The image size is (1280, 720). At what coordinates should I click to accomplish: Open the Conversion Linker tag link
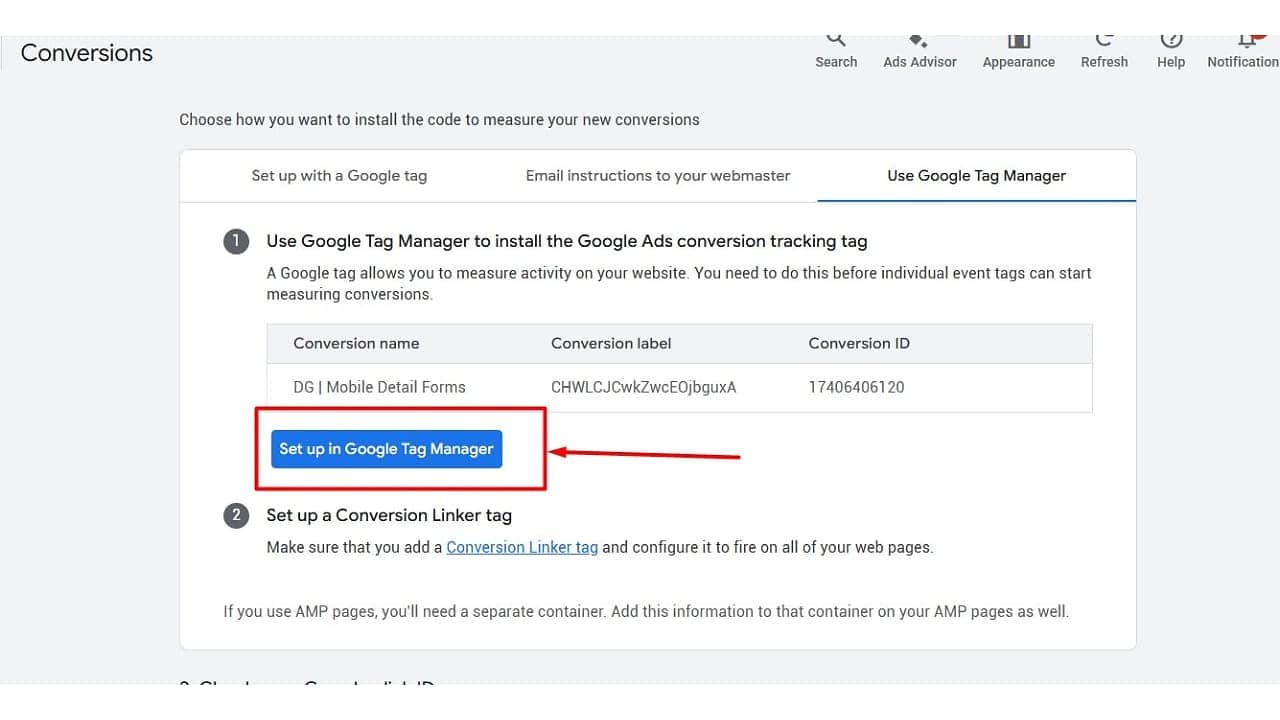click(522, 547)
